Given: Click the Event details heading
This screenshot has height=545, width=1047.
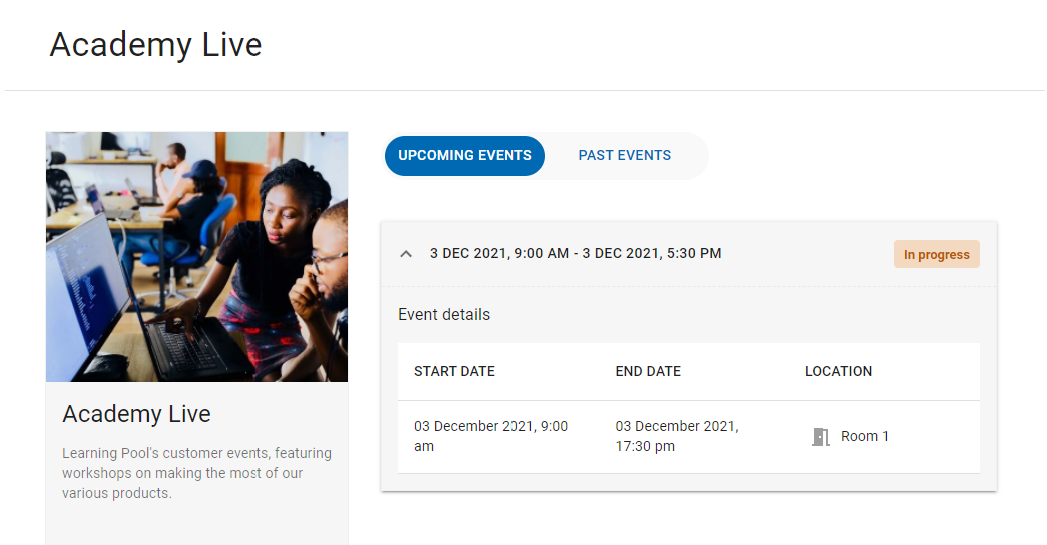Looking at the screenshot, I should pos(444,315).
